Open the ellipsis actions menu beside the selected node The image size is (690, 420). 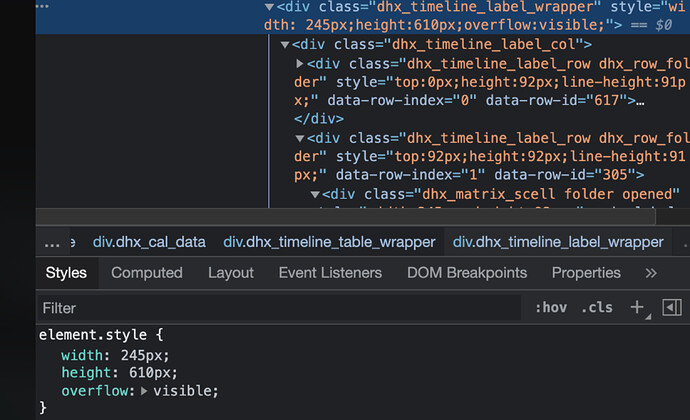[42, 6]
